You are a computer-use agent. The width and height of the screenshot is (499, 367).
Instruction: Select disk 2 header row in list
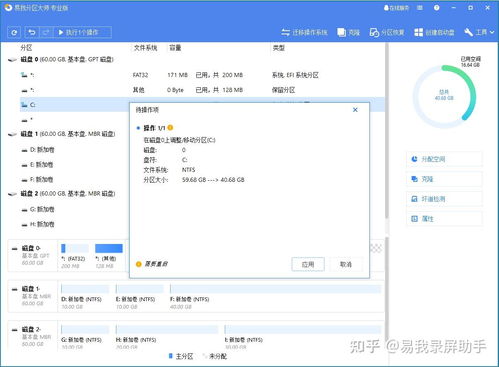tap(68, 194)
